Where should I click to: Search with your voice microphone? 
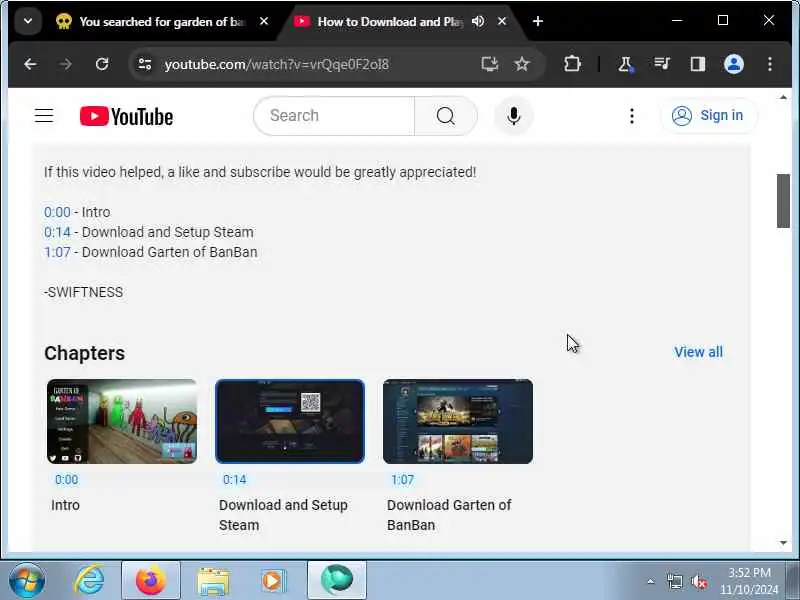pos(514,116)
